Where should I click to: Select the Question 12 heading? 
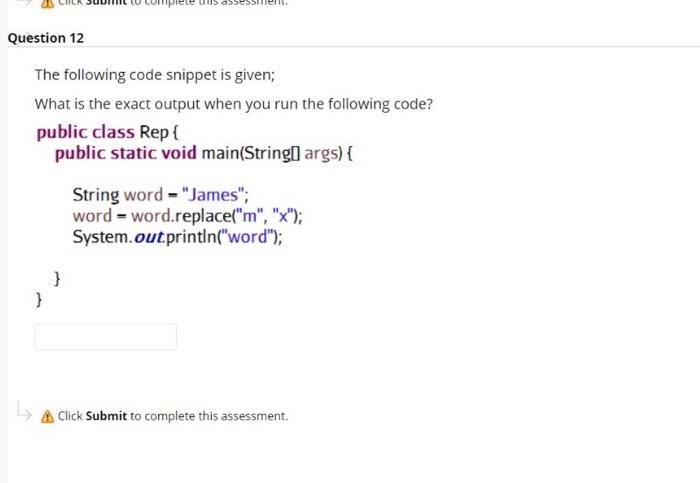(46, 38)
